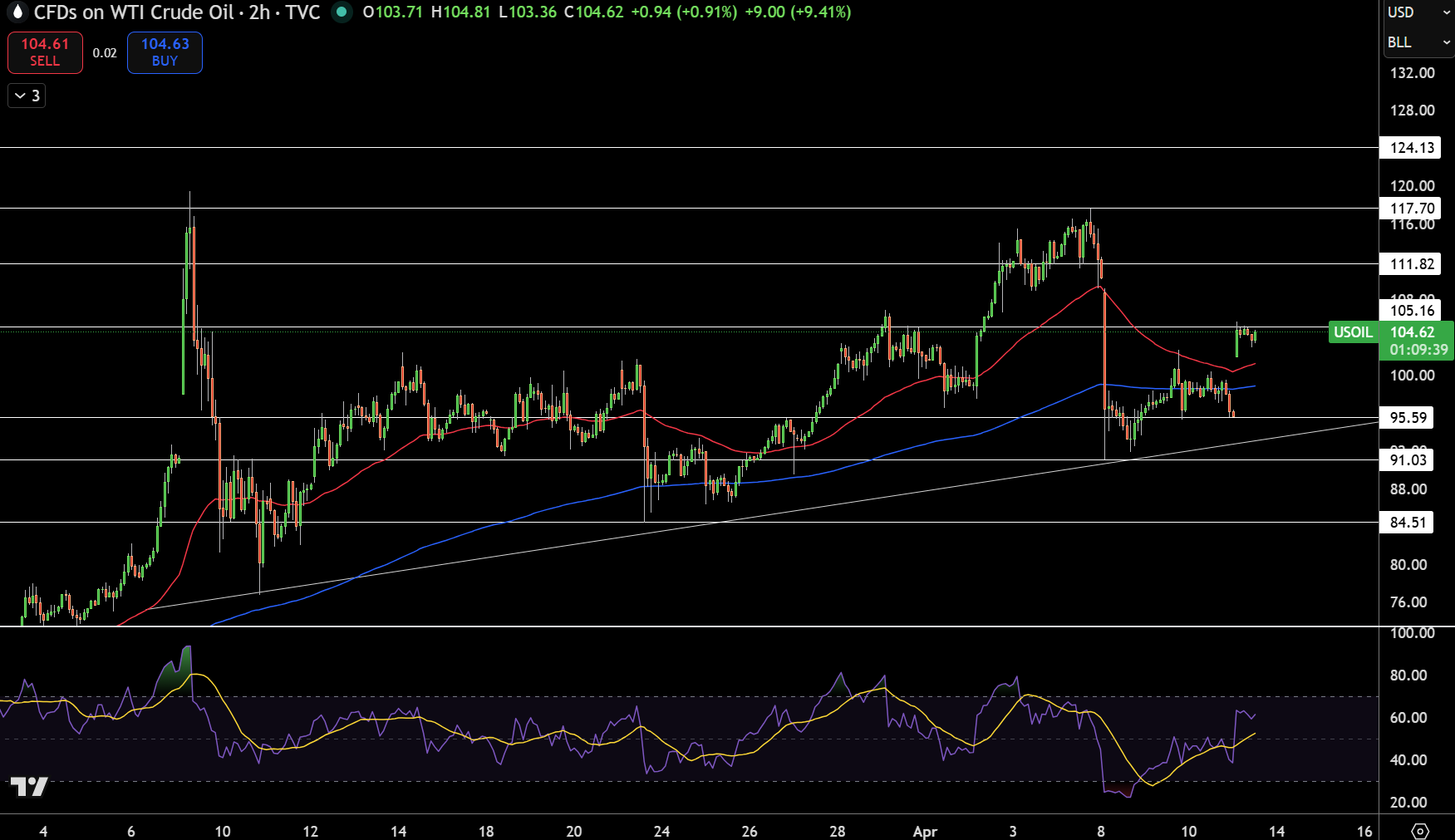Click the 132.00 price scale value
Viewport: 1455px width, 840px height.
(1412, 73)
